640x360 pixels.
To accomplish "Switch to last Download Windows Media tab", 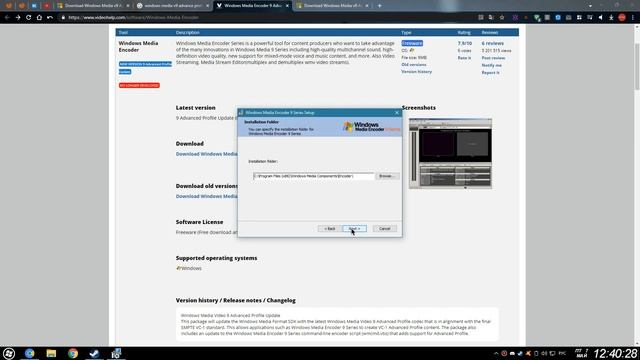I will click(331, 6).
